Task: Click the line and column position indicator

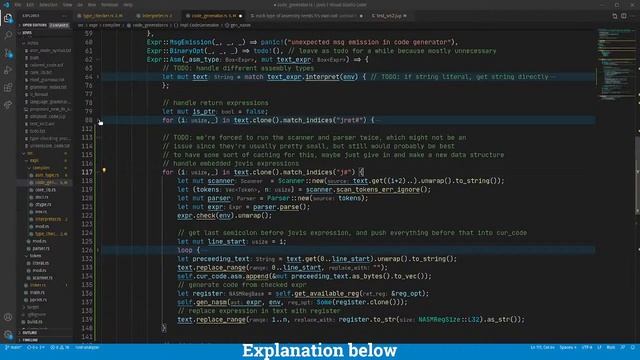Action: pyautogui.click(x=542, y=347)
